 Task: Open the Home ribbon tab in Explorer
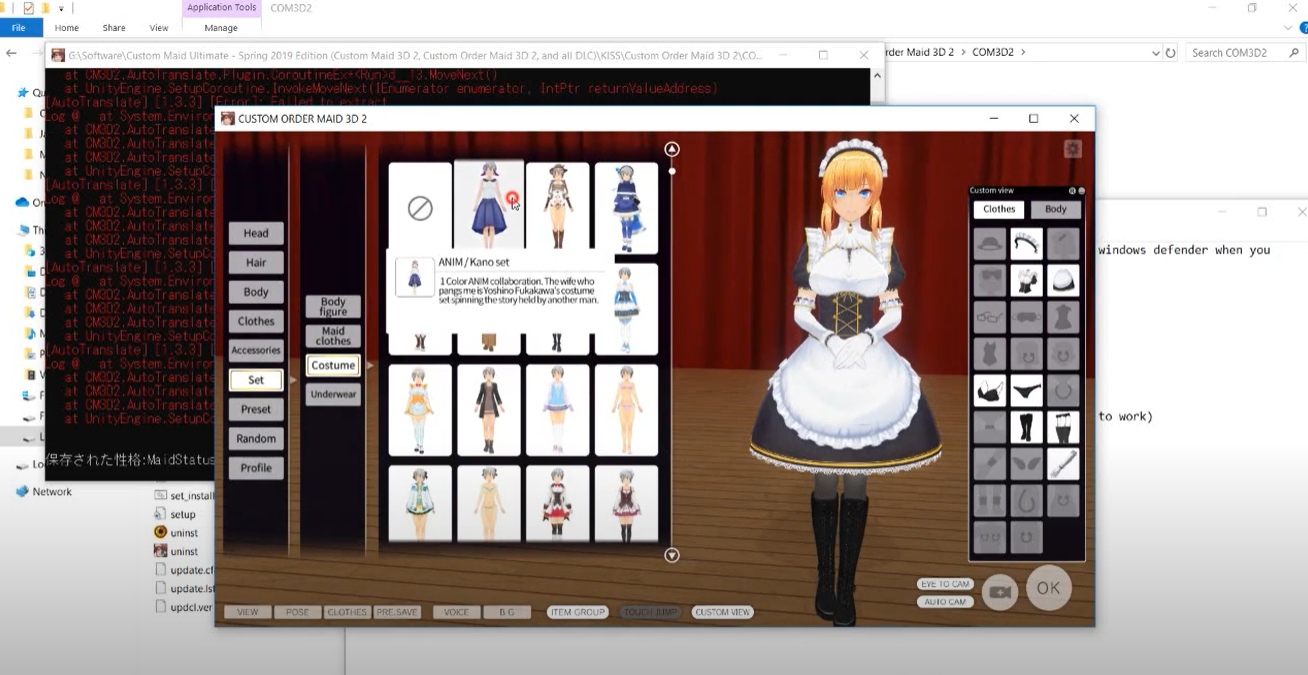(67, 28)
